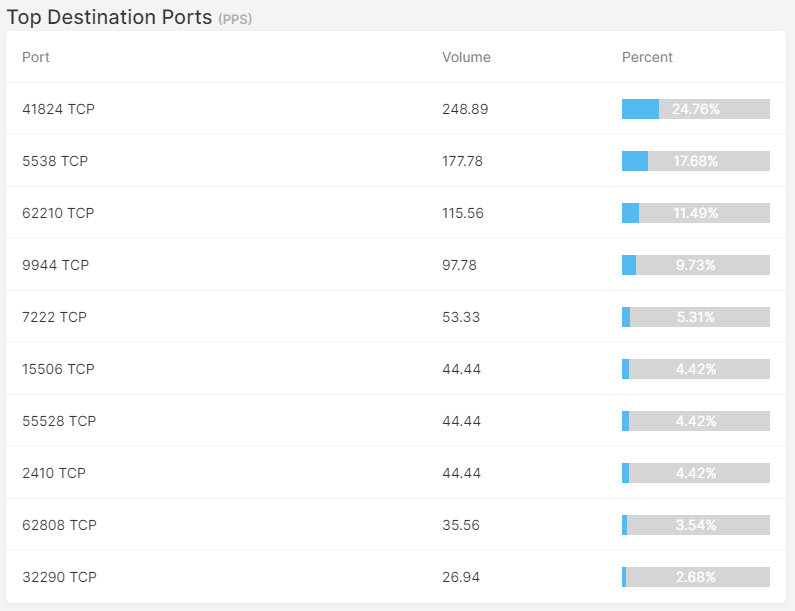Select the 55528 TCP row

[x=396, y=421]
